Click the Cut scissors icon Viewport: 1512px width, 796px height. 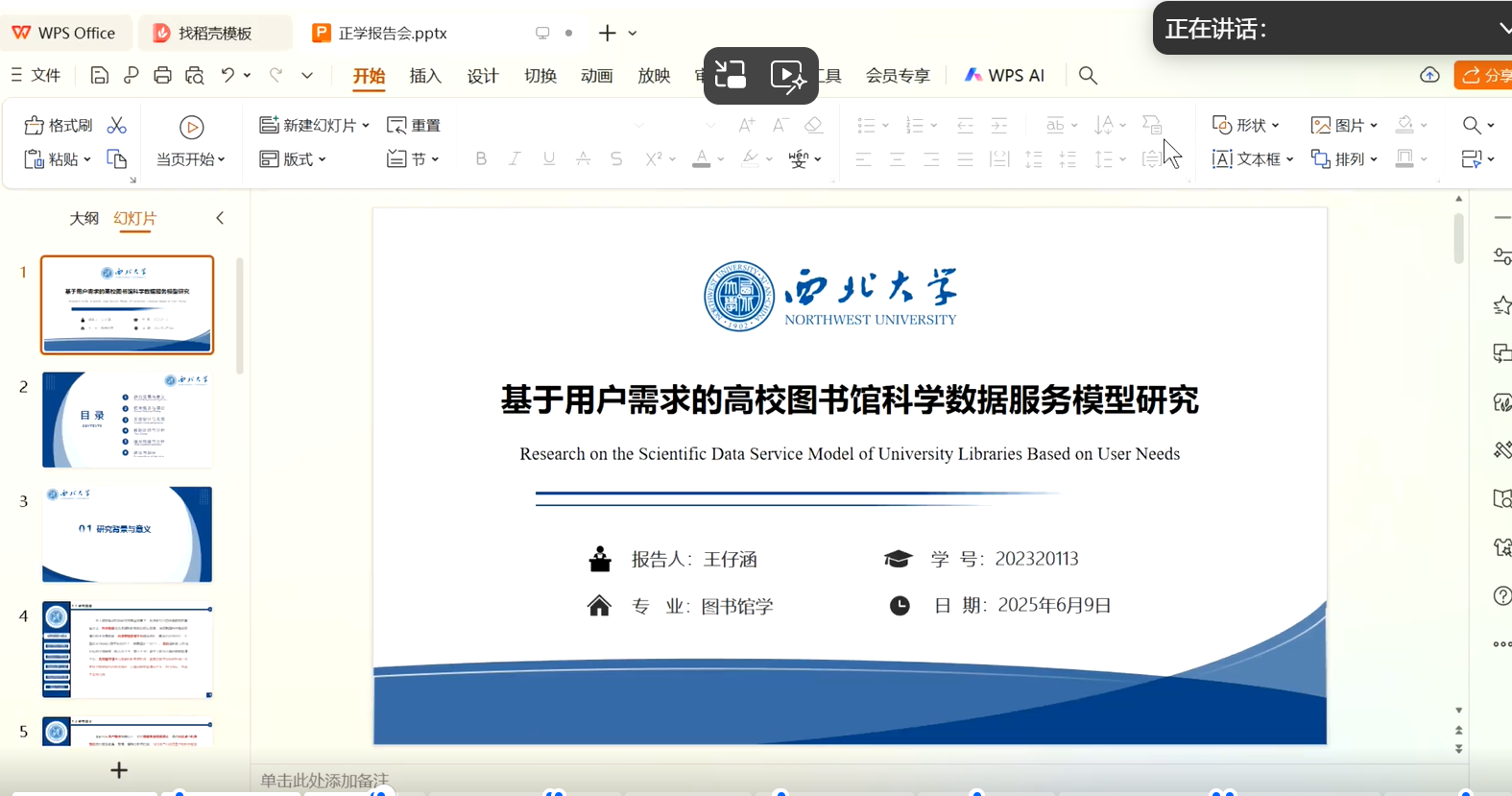(x=117, y=126)
